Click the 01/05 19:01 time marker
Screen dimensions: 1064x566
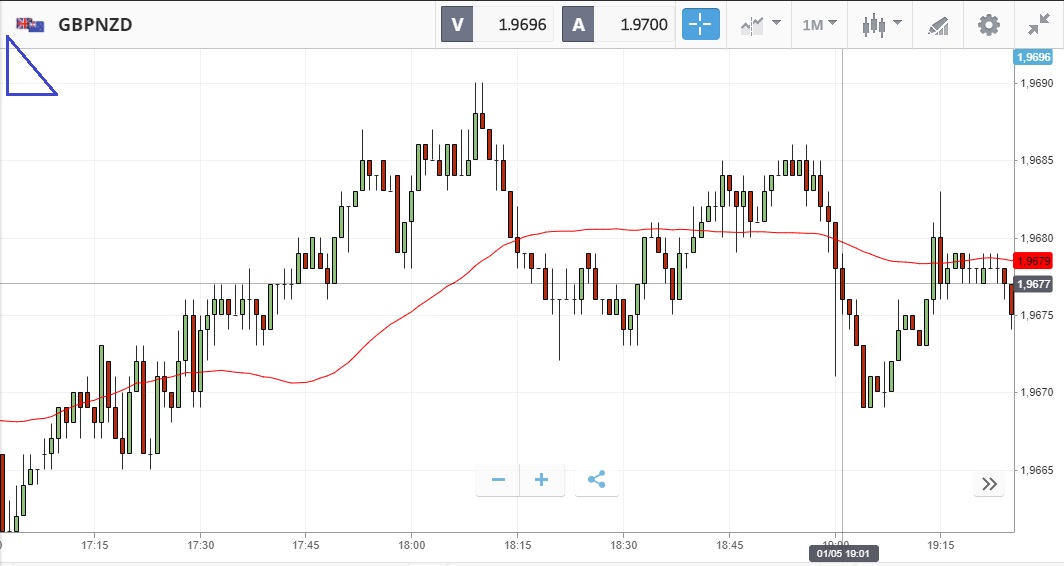click(x=845, y=552)
